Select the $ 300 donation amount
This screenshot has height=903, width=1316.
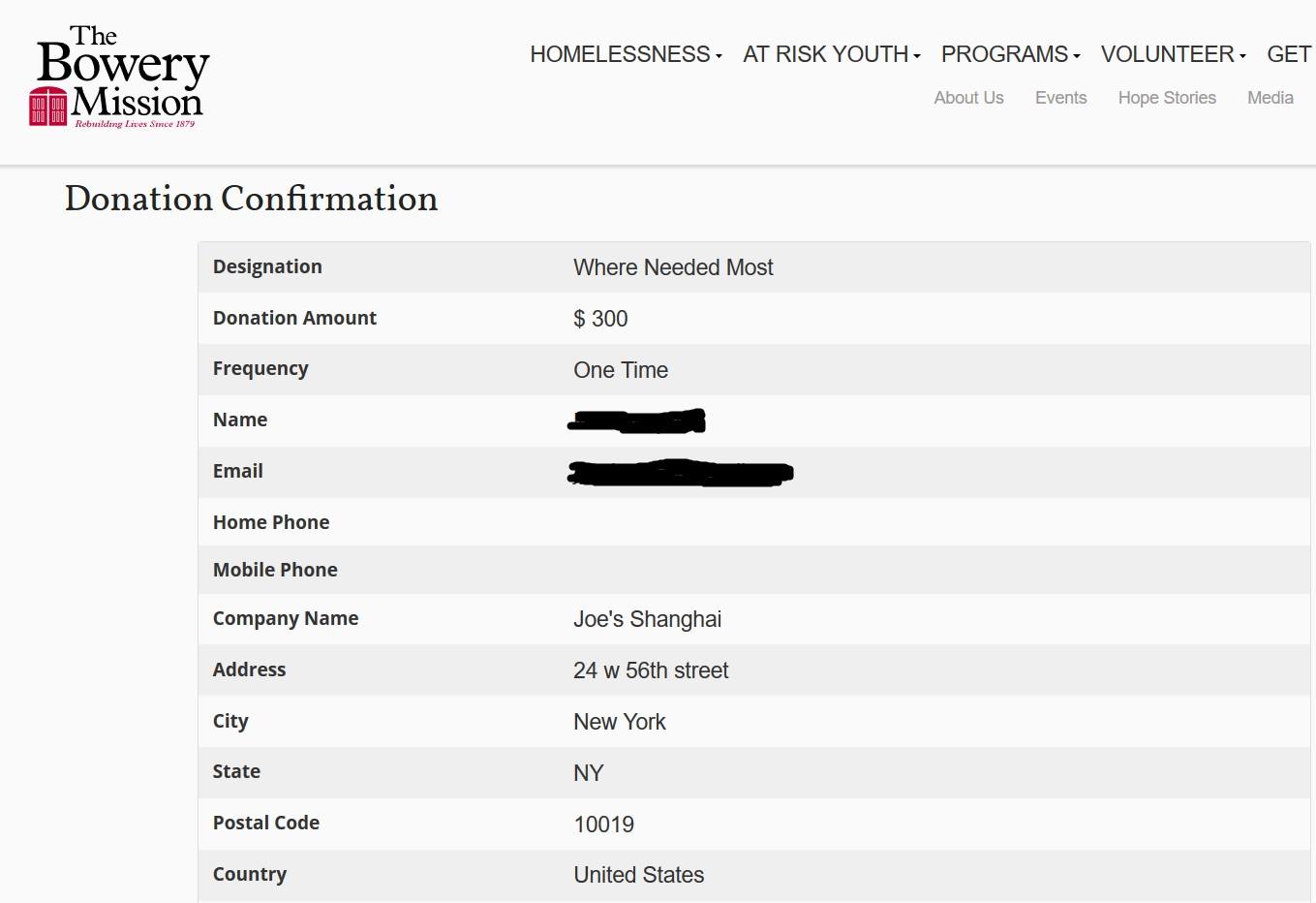600,319
